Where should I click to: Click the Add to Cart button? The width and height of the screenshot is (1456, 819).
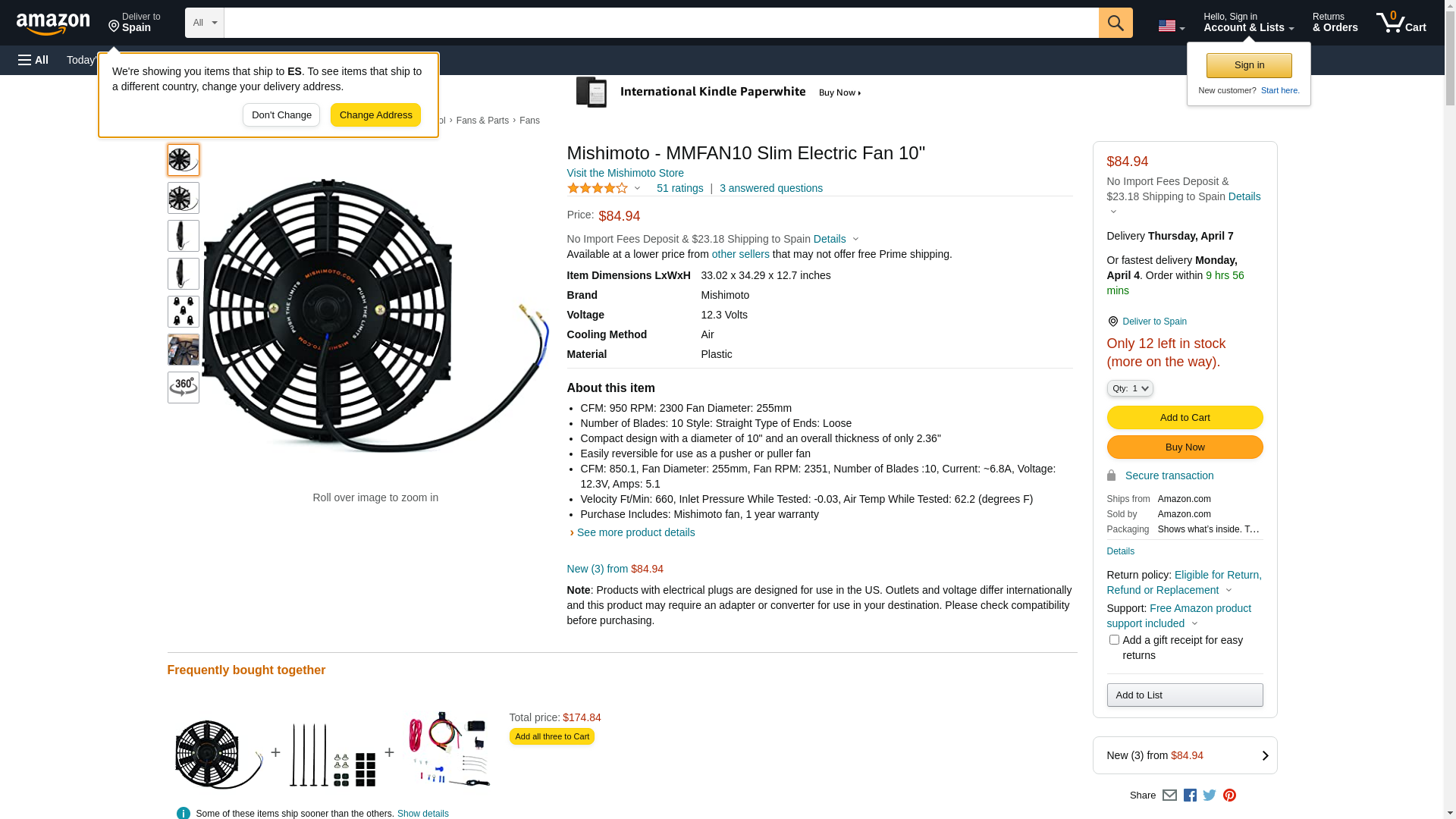[1185, 417]
